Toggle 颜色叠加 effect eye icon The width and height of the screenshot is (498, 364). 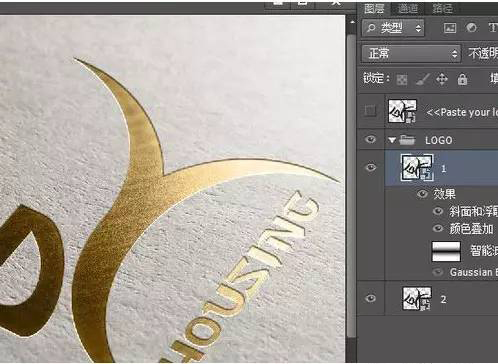click(438, 228)
